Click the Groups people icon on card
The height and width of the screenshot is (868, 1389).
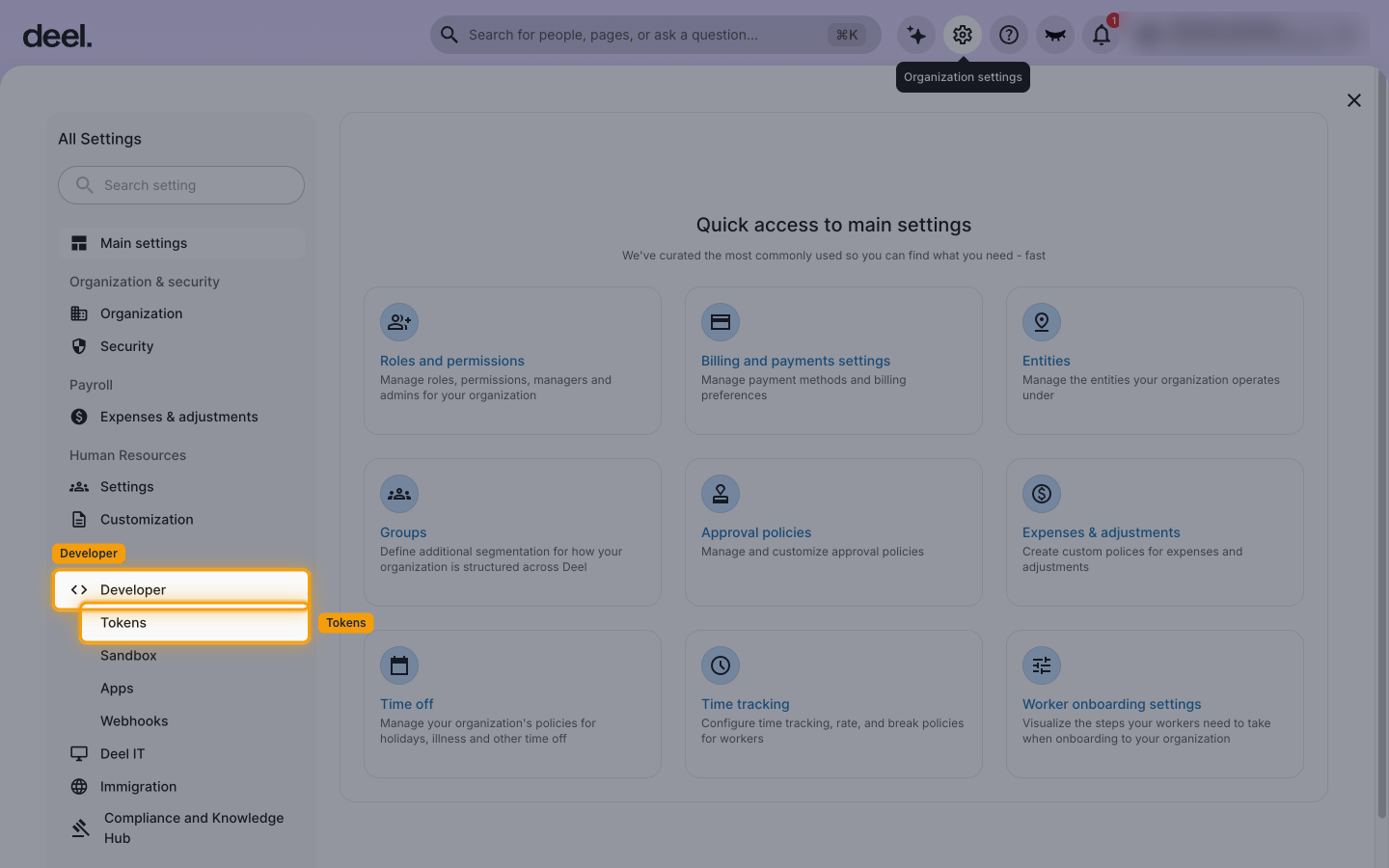coord(399,494)
